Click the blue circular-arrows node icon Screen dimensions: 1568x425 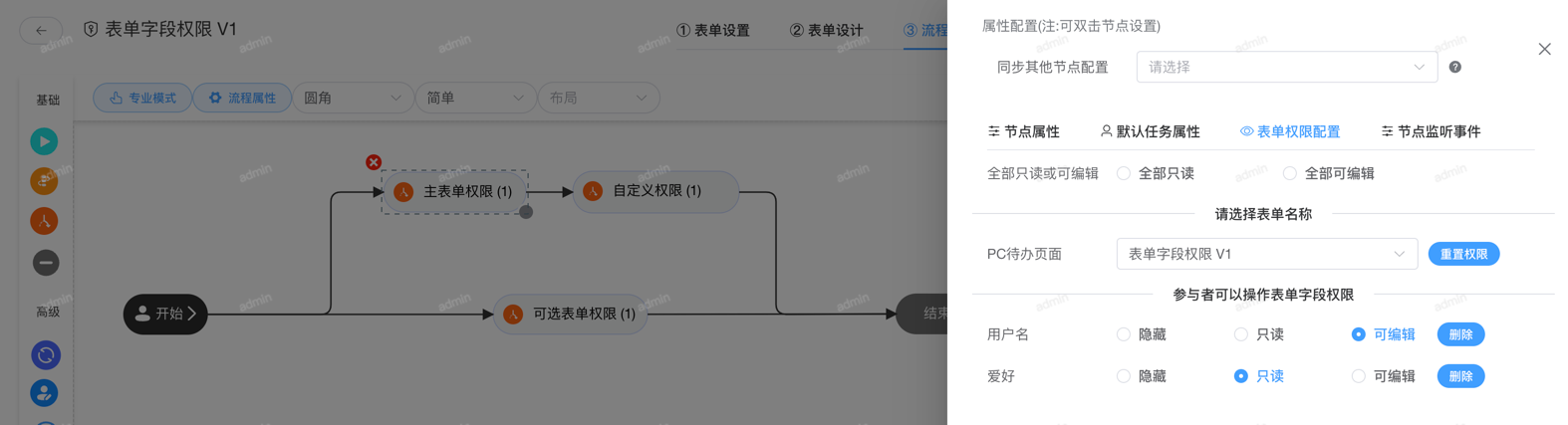tap(45, 355)
